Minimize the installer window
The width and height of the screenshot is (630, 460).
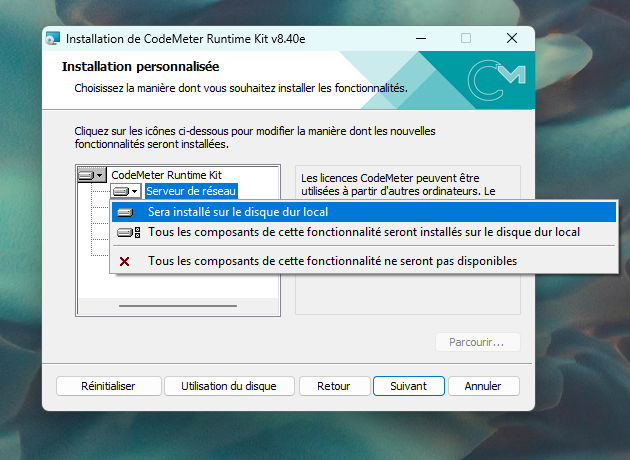point(421,39)
